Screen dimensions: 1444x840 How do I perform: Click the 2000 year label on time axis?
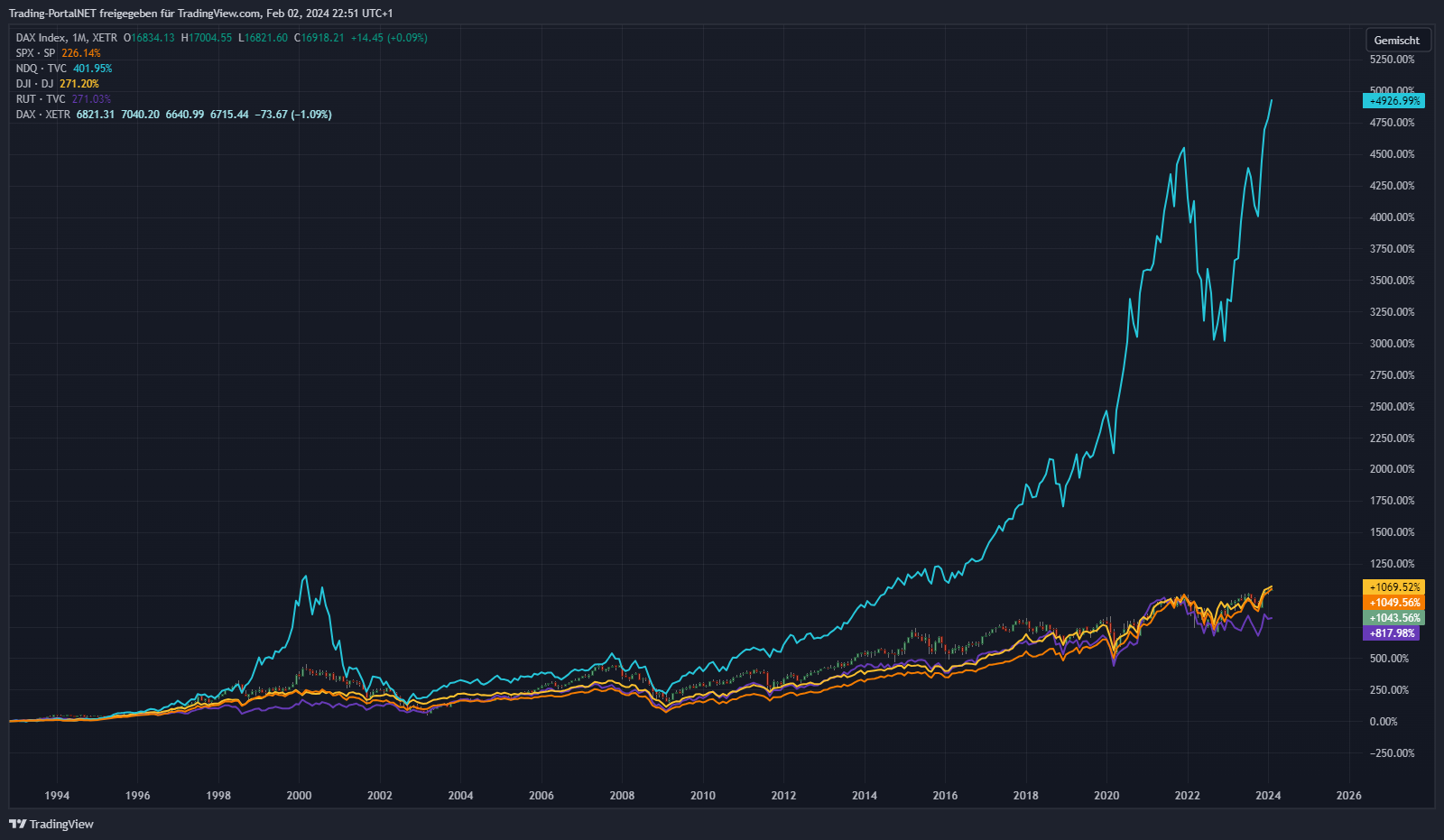pos(299,796)
